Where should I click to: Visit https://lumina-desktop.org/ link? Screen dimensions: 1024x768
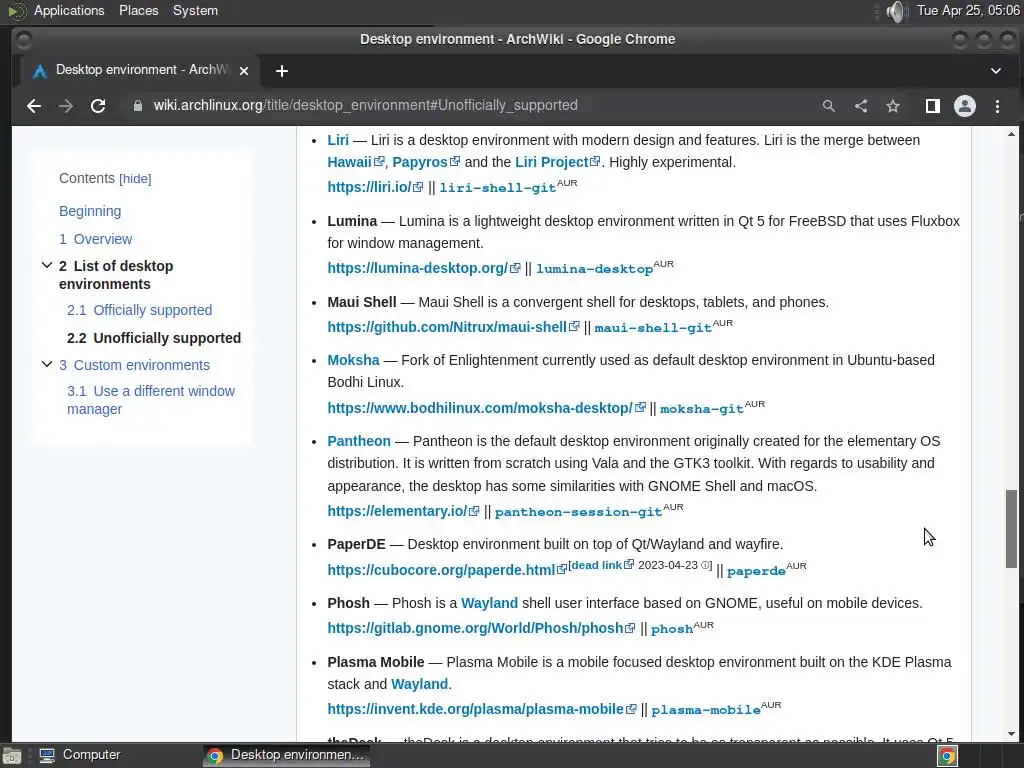coord(423,268)
